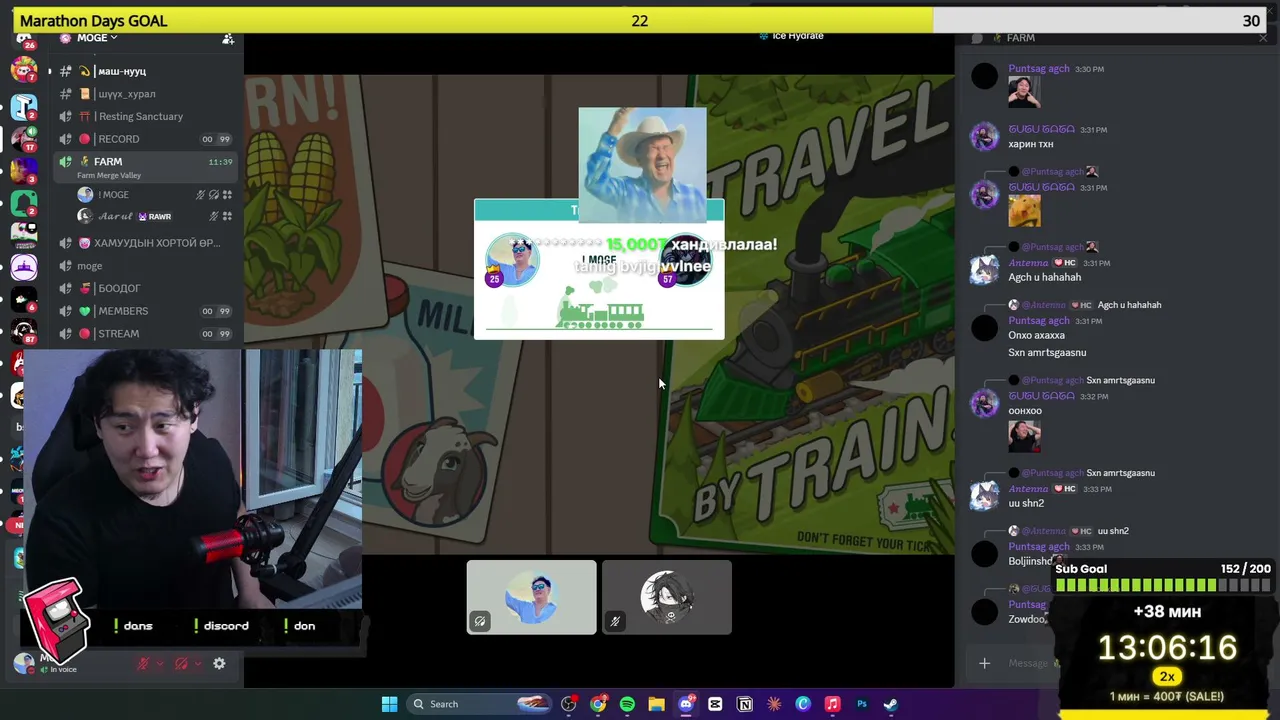Open the Windows Start menu
The width and height of the screenshot is (1280, 720).
389,704
